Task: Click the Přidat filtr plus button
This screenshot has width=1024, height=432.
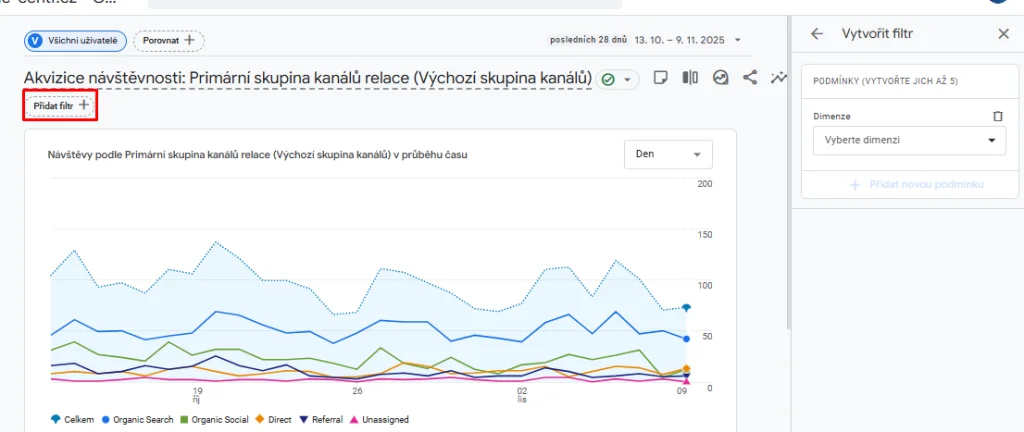Action: tap(60, 105)
